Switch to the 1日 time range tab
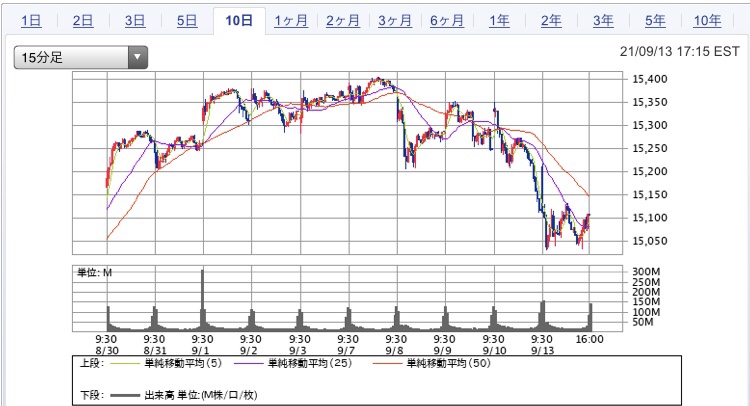The width and height of the screenshot is (750, 406). (x=31, y=21)
